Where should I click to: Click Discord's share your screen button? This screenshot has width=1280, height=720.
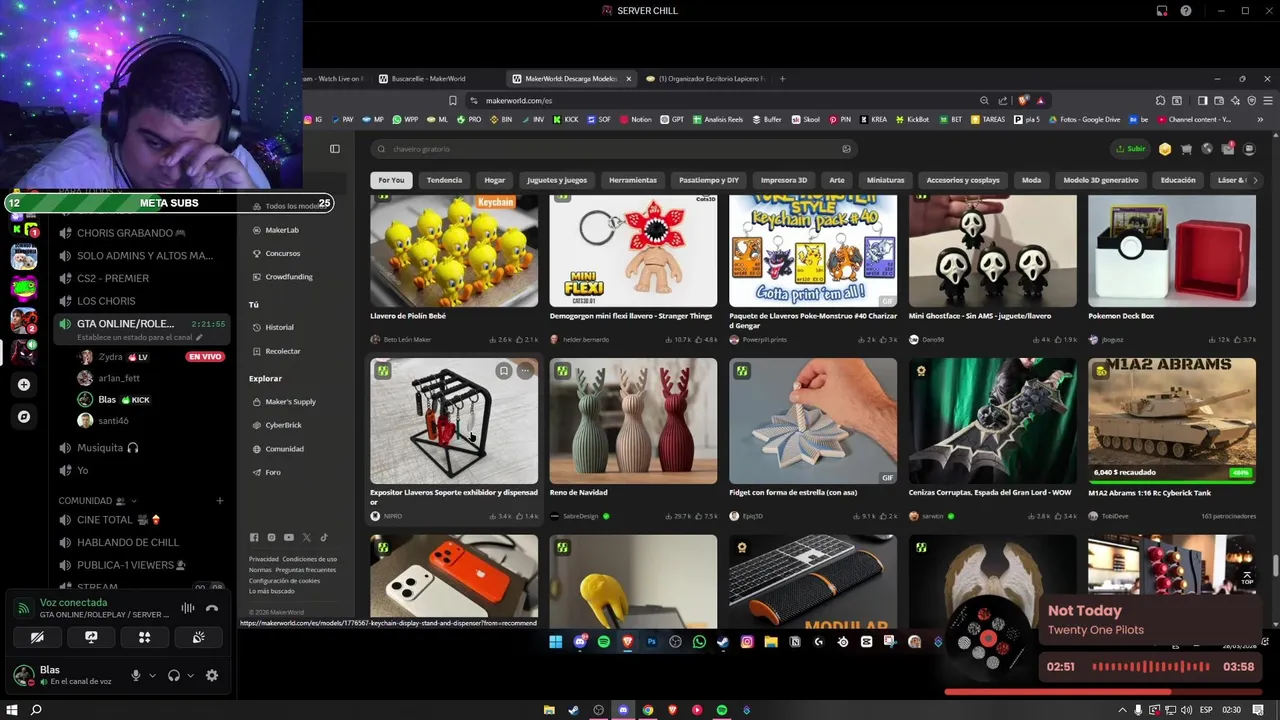click(x=91, y=637)
